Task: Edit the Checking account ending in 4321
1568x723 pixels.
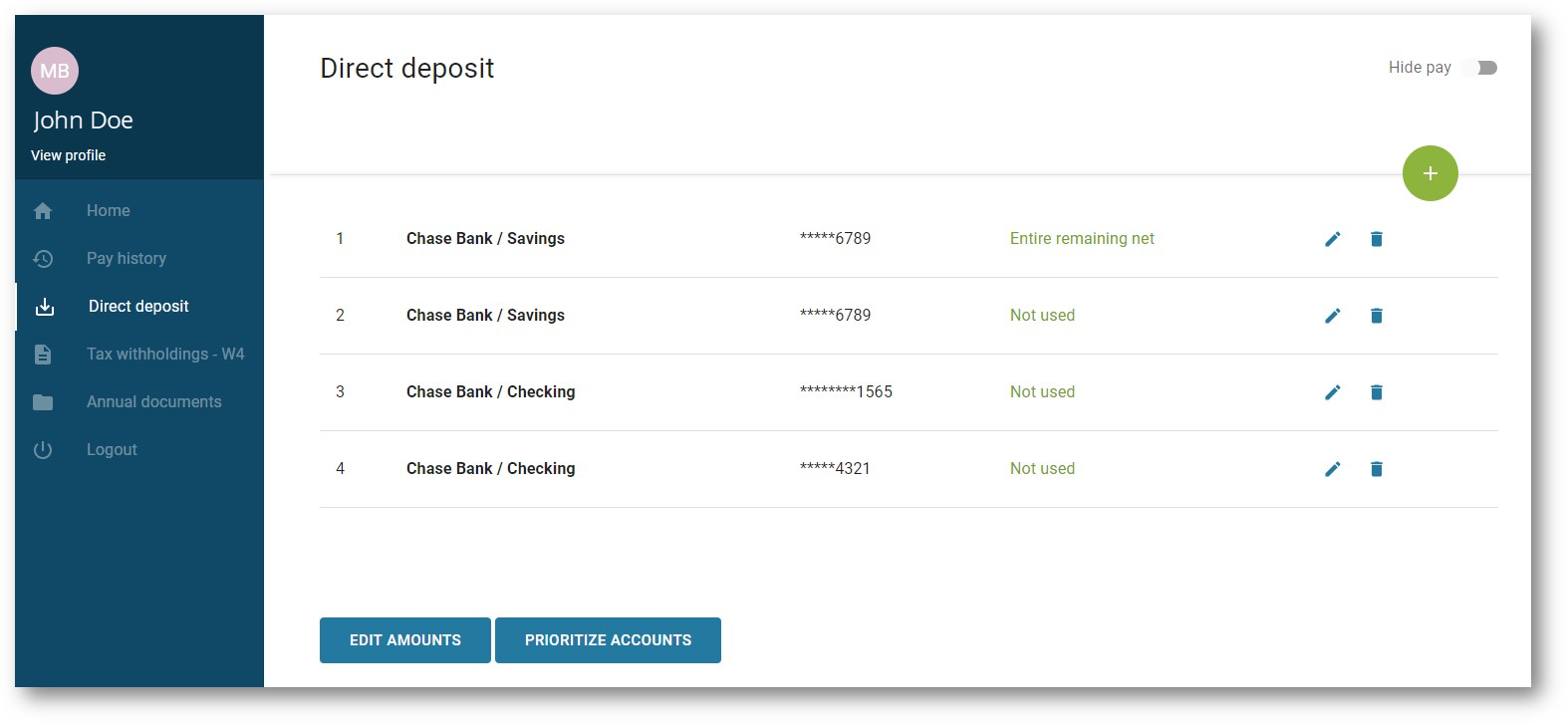Action: click(x=1332, y=469)
